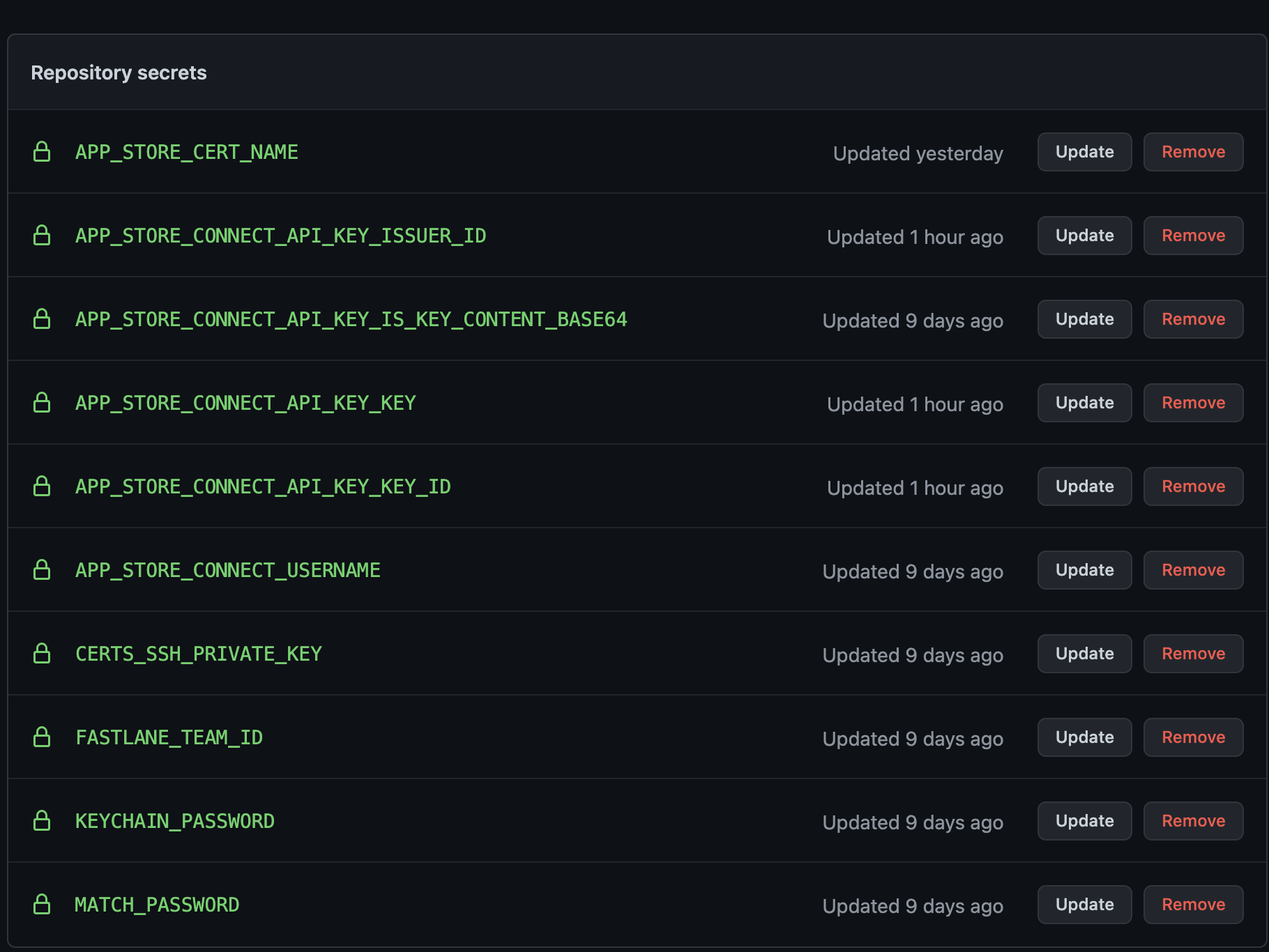Update the CERTS_SSH_PRIVATE_KEY secret
Viewport: 1269px width, 952px height.
(x=1084, y=654)
